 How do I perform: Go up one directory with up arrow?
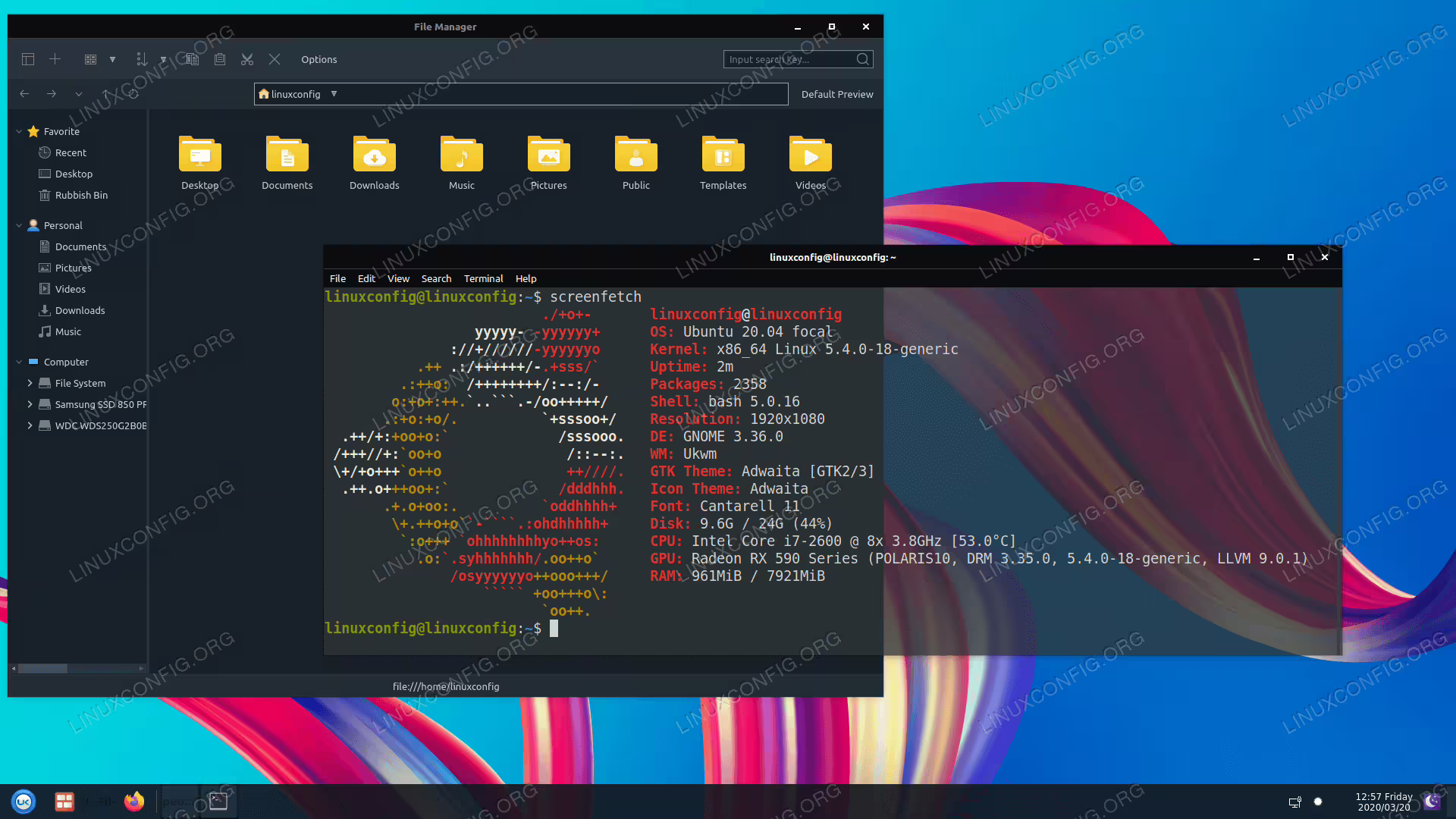click(x=106, y=94)
